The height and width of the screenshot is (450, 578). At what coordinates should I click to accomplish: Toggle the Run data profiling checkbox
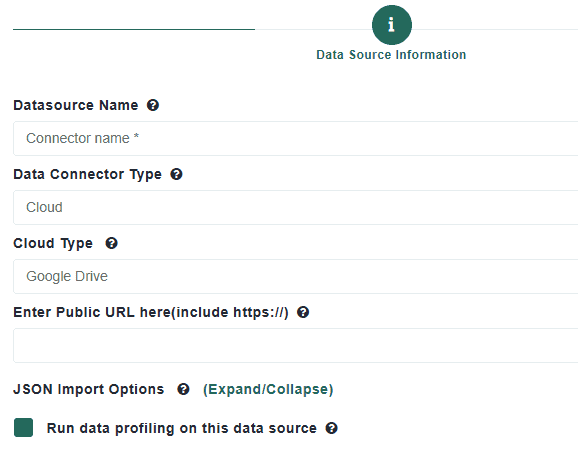coord(24,428)
